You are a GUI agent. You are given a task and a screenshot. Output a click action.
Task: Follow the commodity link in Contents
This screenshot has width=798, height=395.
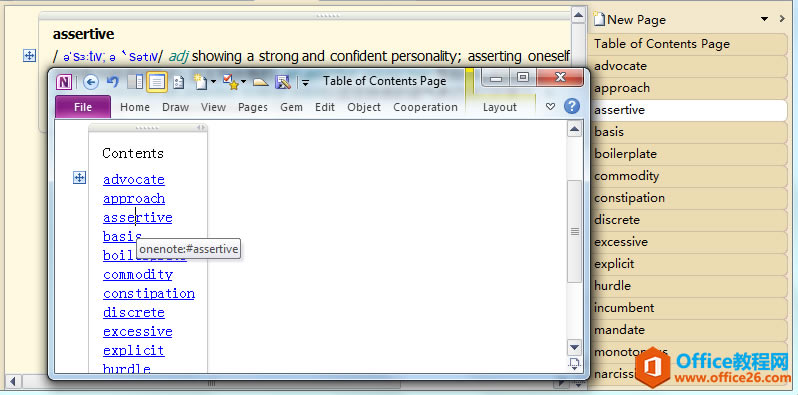tap(138, 274)
